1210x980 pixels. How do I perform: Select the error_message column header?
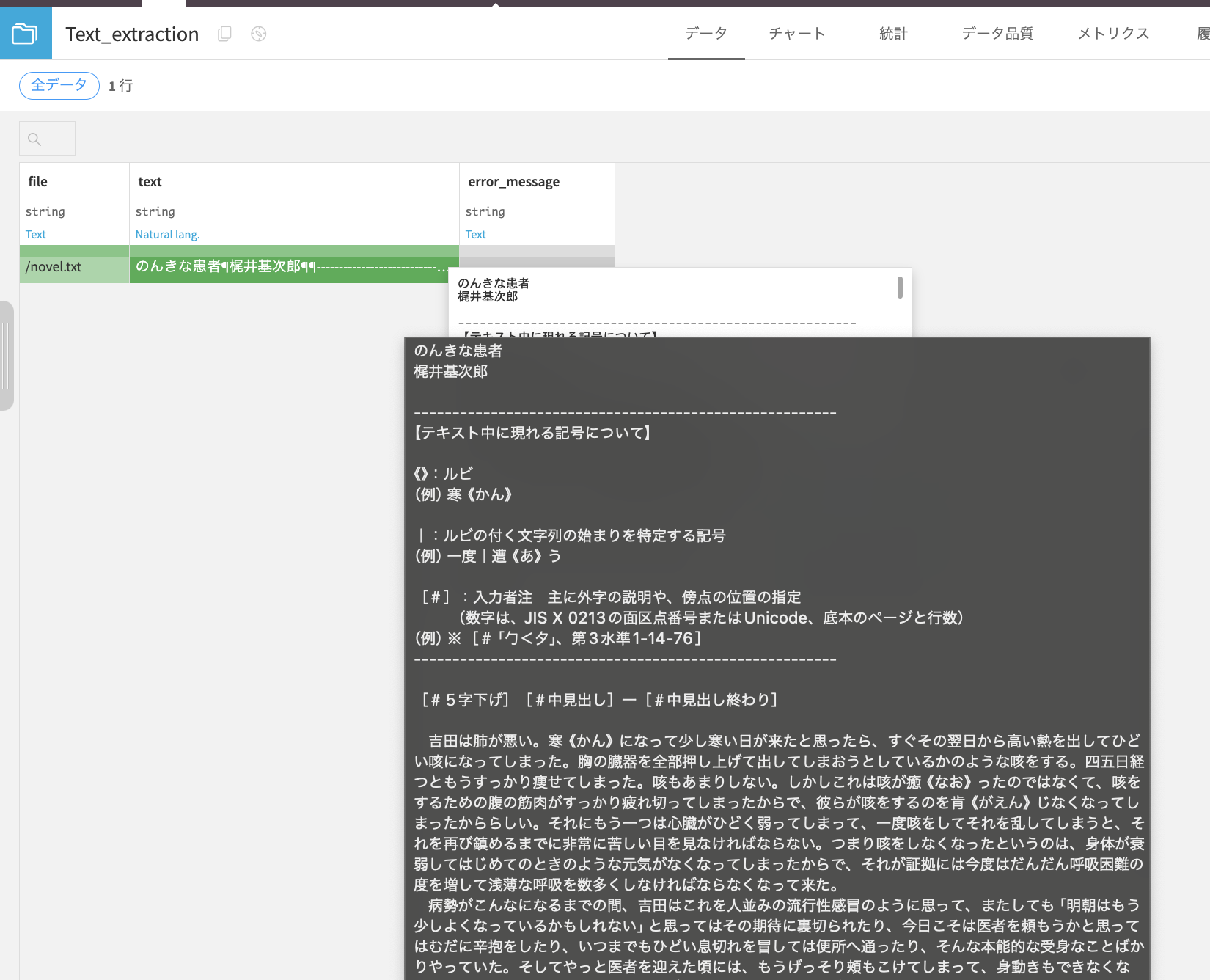point(514,182)
